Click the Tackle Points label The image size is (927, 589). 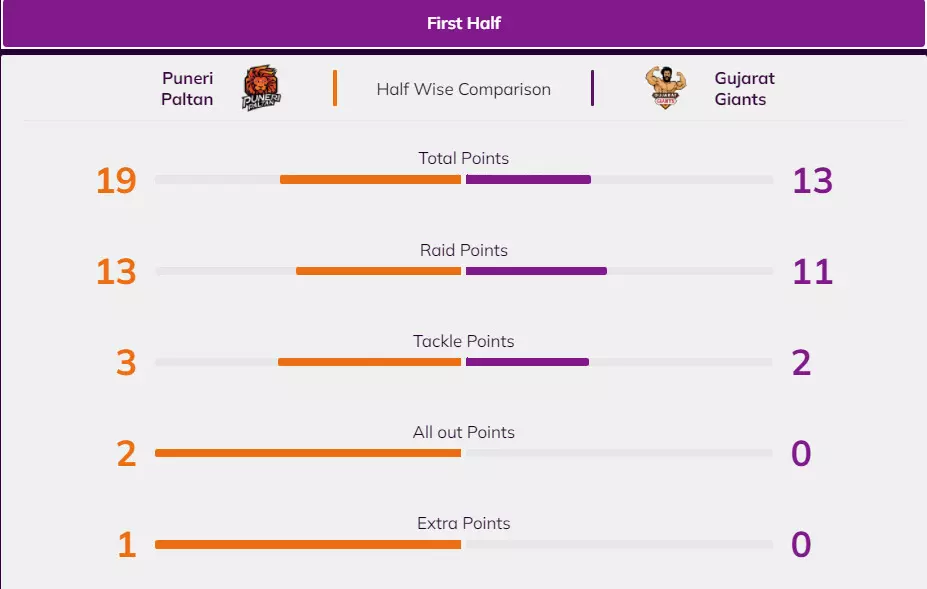pos(463,341)
